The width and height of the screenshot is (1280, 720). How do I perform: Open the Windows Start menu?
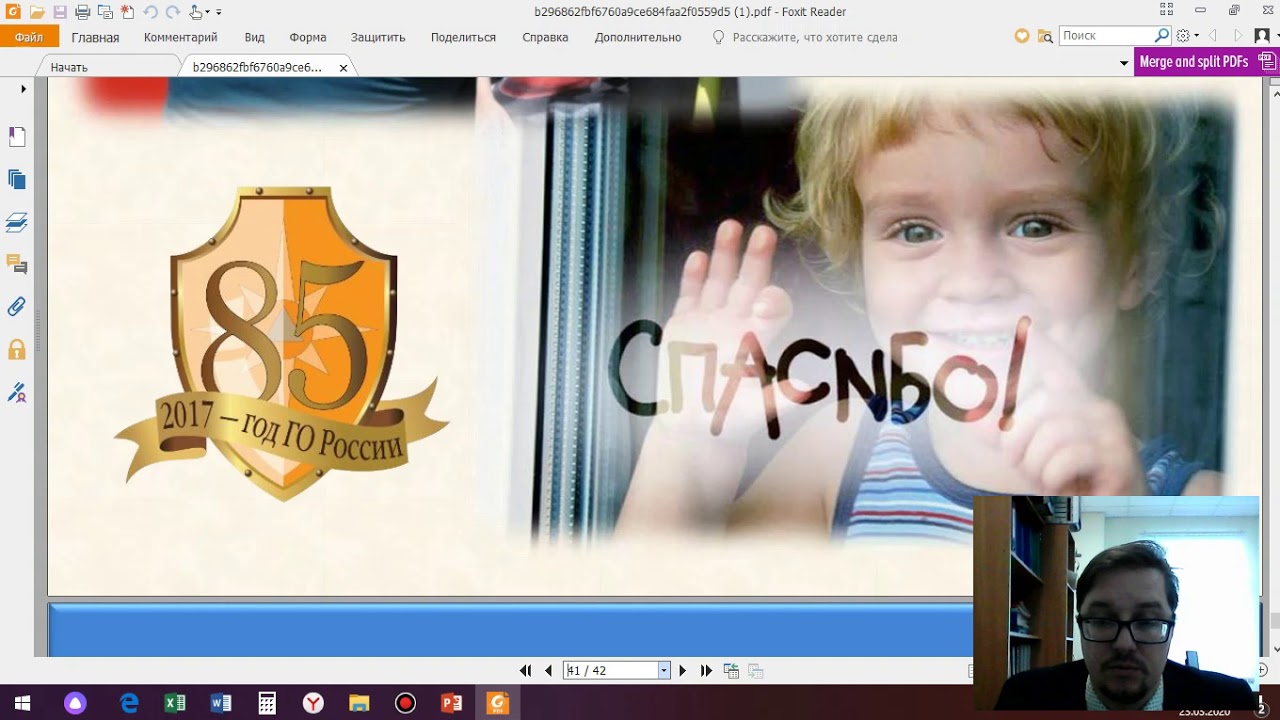click(x=22, y=703)
